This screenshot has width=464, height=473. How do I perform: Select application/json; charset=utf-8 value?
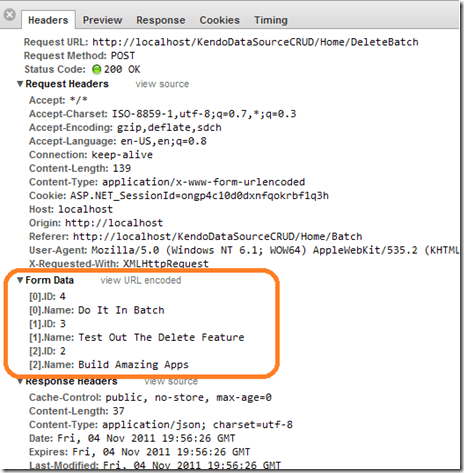tap(197, 425)
